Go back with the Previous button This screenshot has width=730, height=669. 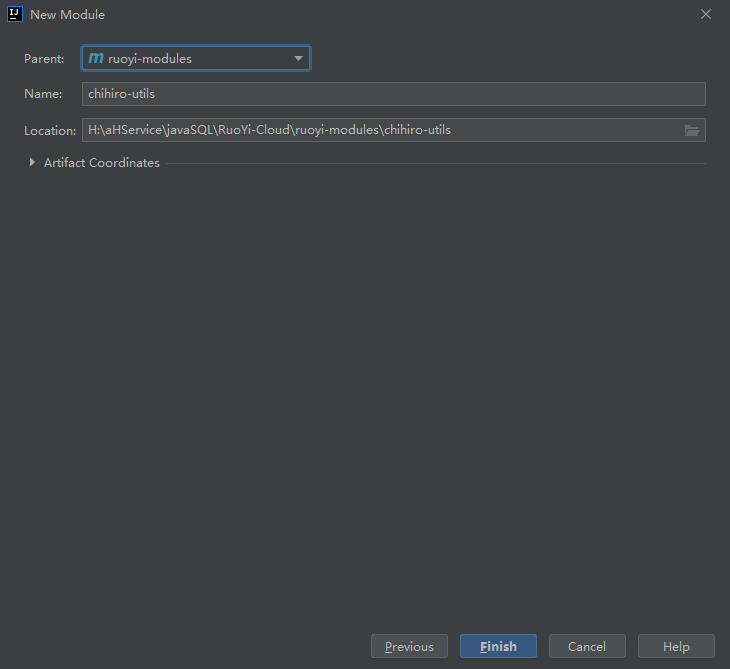click(x=409, y=646)
